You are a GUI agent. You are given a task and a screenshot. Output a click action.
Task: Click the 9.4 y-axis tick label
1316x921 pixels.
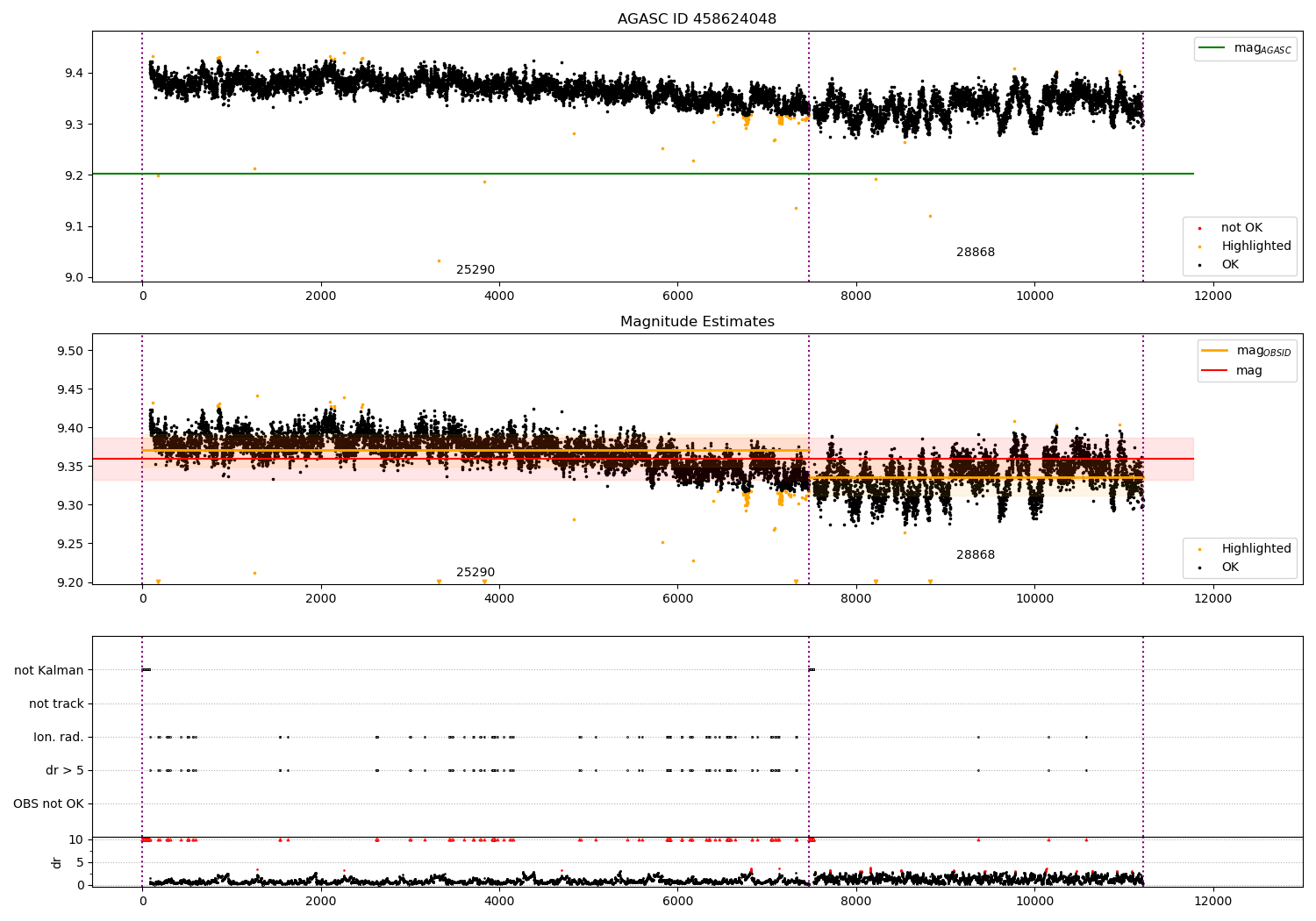coord(75,73)
